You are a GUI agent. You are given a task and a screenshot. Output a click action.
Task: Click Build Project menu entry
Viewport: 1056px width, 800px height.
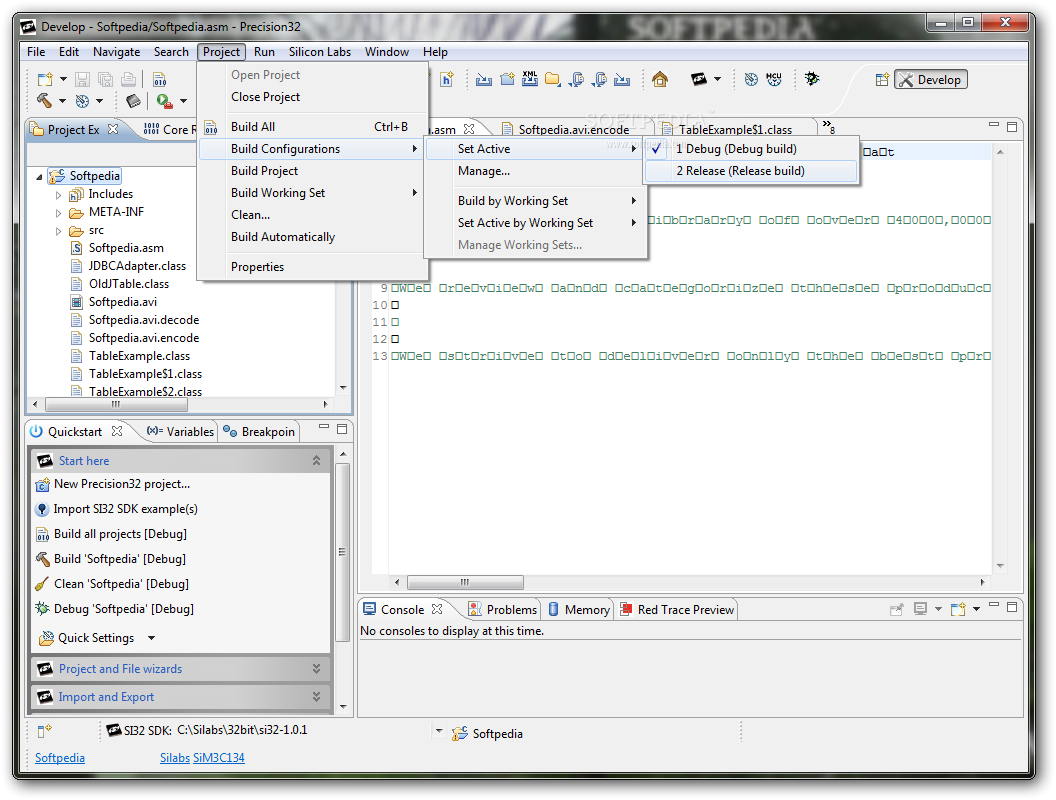314,171
